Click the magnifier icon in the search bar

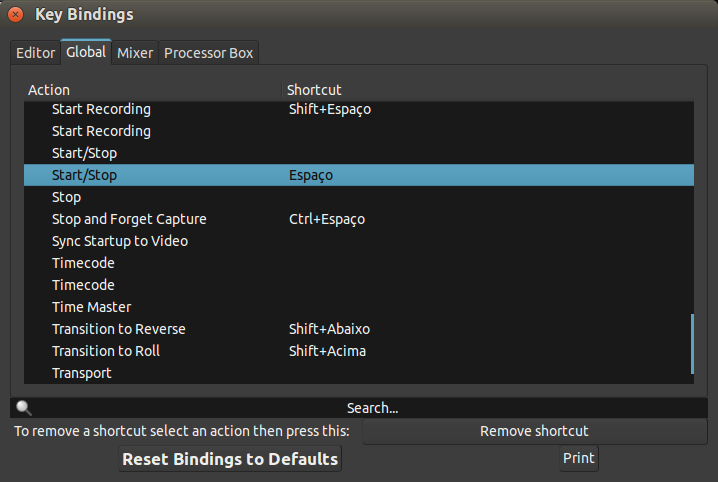tap(24, 408)
